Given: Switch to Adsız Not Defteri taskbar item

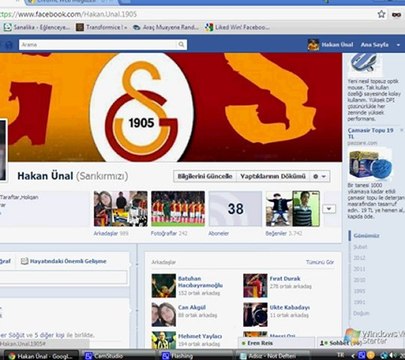Looking at the screenshot, I should [272, 356].
